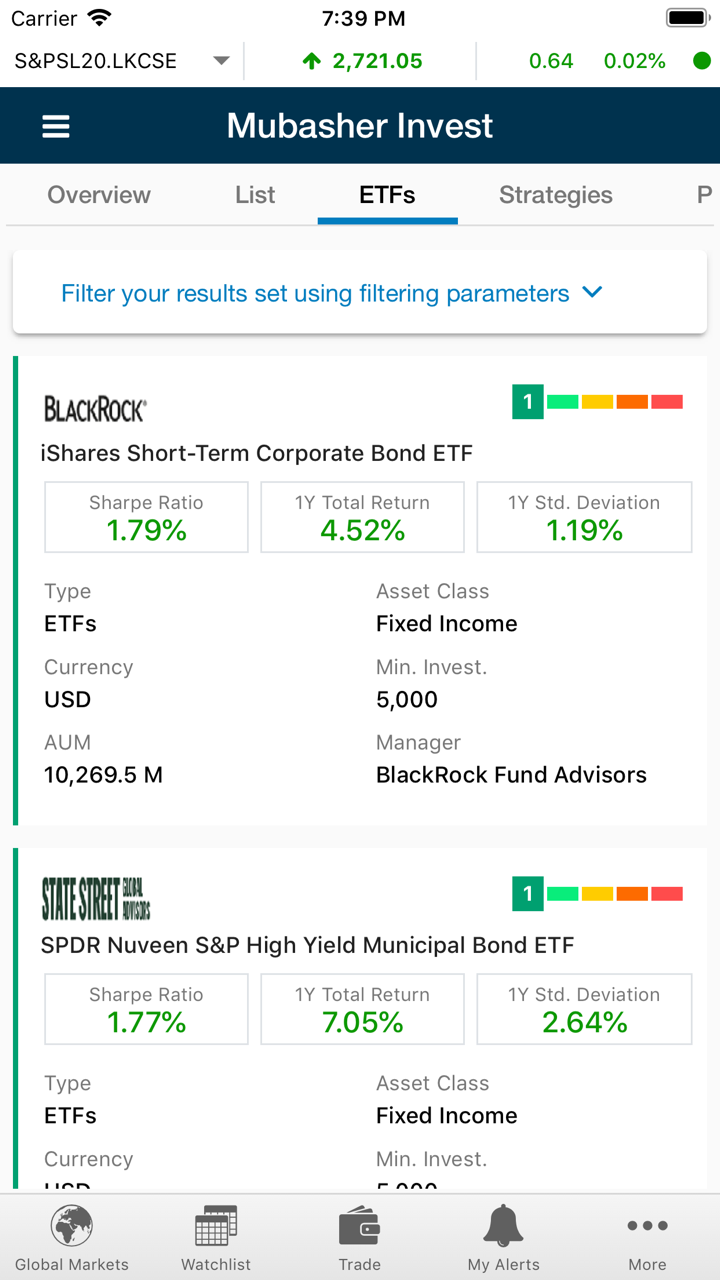Open the hamburger menu
The image size is (720, 1280).
pos(56,126)
